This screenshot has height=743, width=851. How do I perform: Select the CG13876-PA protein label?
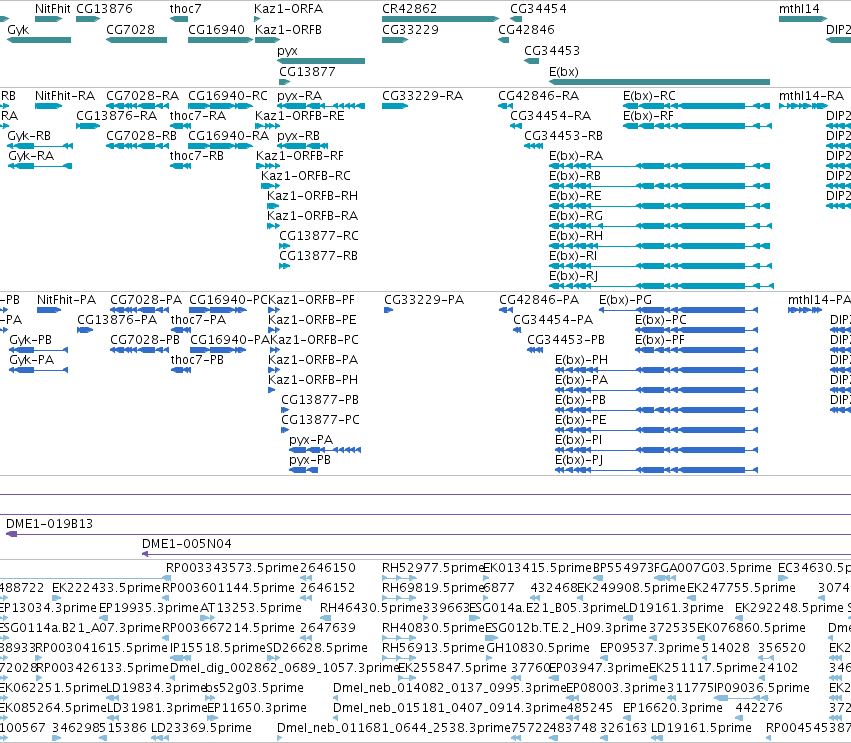click(x=117, y=320)
